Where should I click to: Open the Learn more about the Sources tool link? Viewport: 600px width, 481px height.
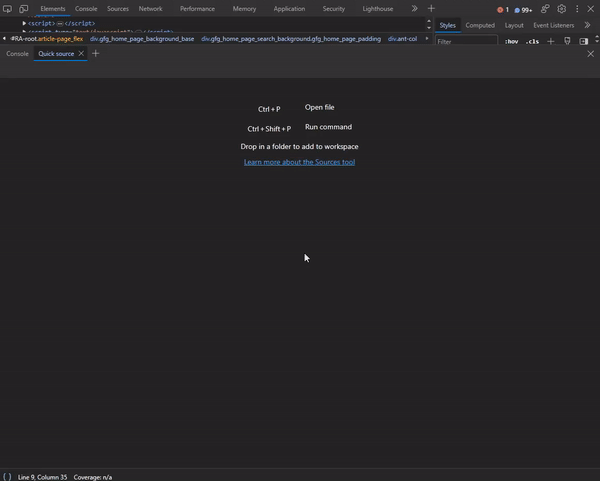(x=299, y=162)
